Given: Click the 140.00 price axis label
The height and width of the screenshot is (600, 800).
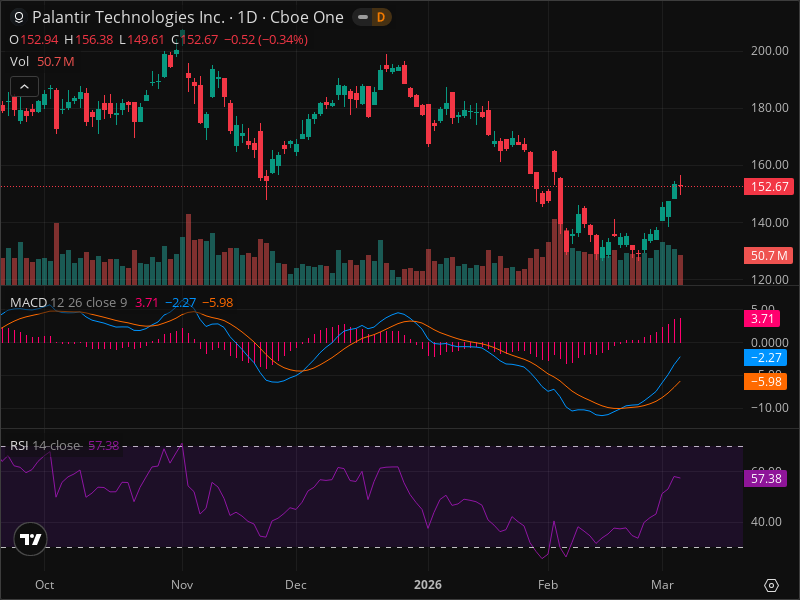Looking at the screenshot, I should (769, 222).
